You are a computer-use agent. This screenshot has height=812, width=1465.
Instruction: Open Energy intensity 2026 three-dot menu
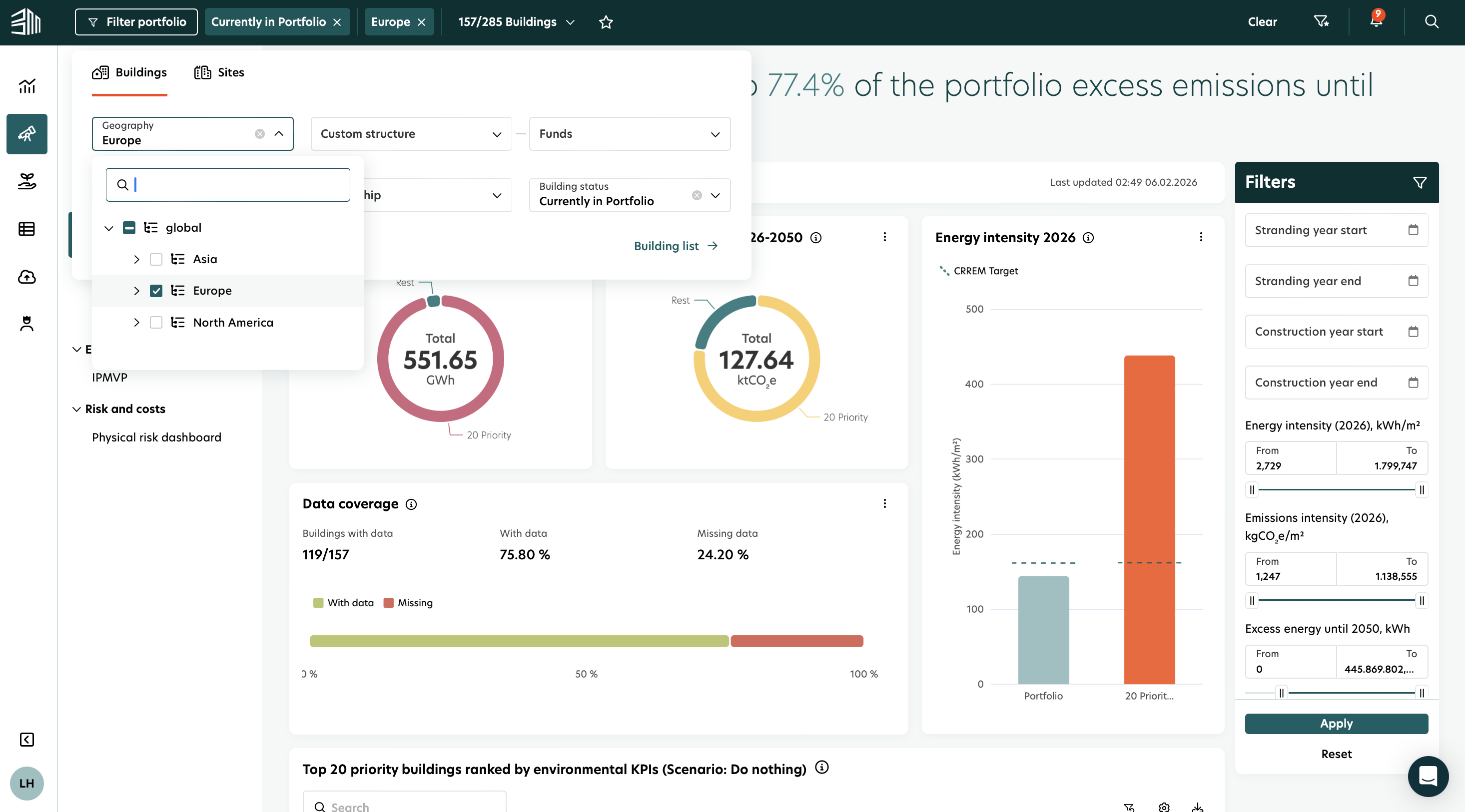click(1201, 237)
